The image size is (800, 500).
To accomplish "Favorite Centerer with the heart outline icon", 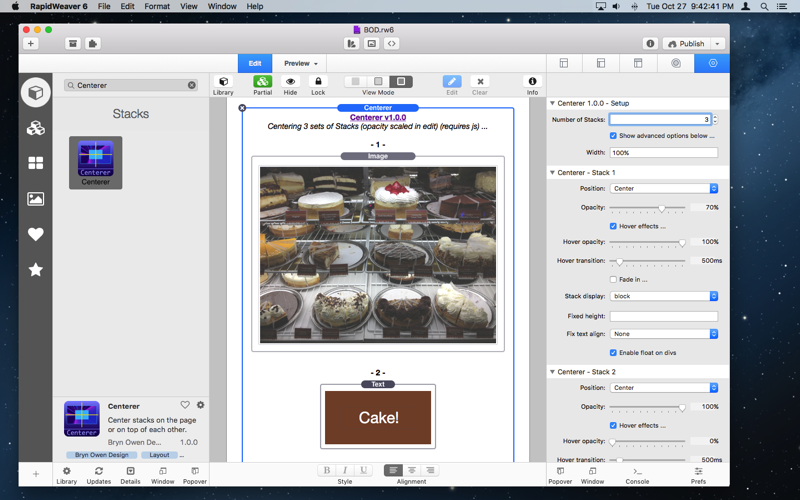I will (x=185, y=405).
